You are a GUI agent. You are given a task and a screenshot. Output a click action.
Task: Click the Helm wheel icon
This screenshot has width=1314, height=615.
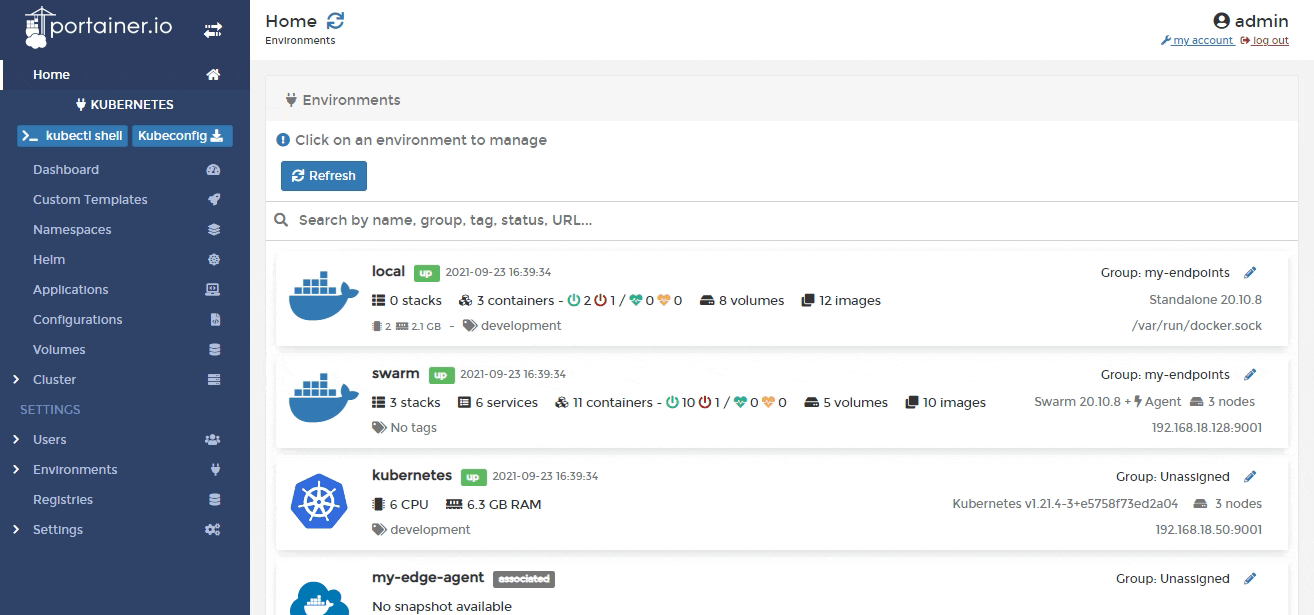[213, 260]
